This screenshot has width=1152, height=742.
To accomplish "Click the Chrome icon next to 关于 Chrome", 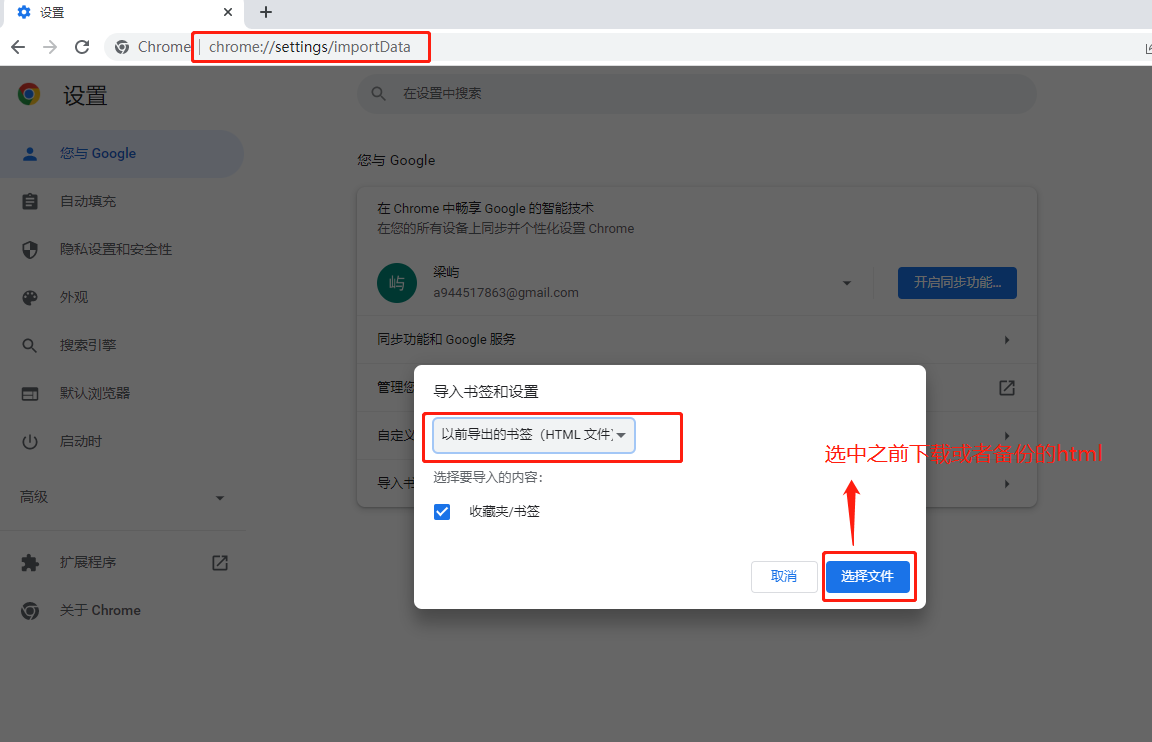I will (x=30, y=610).
